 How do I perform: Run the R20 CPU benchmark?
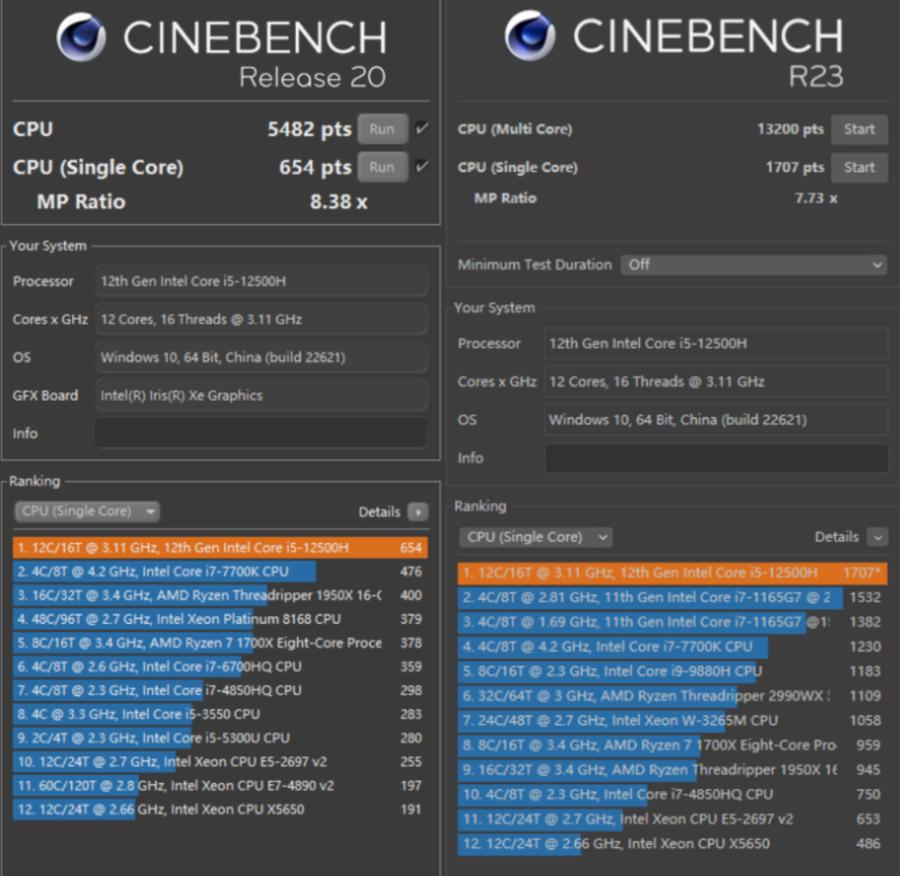382,129
